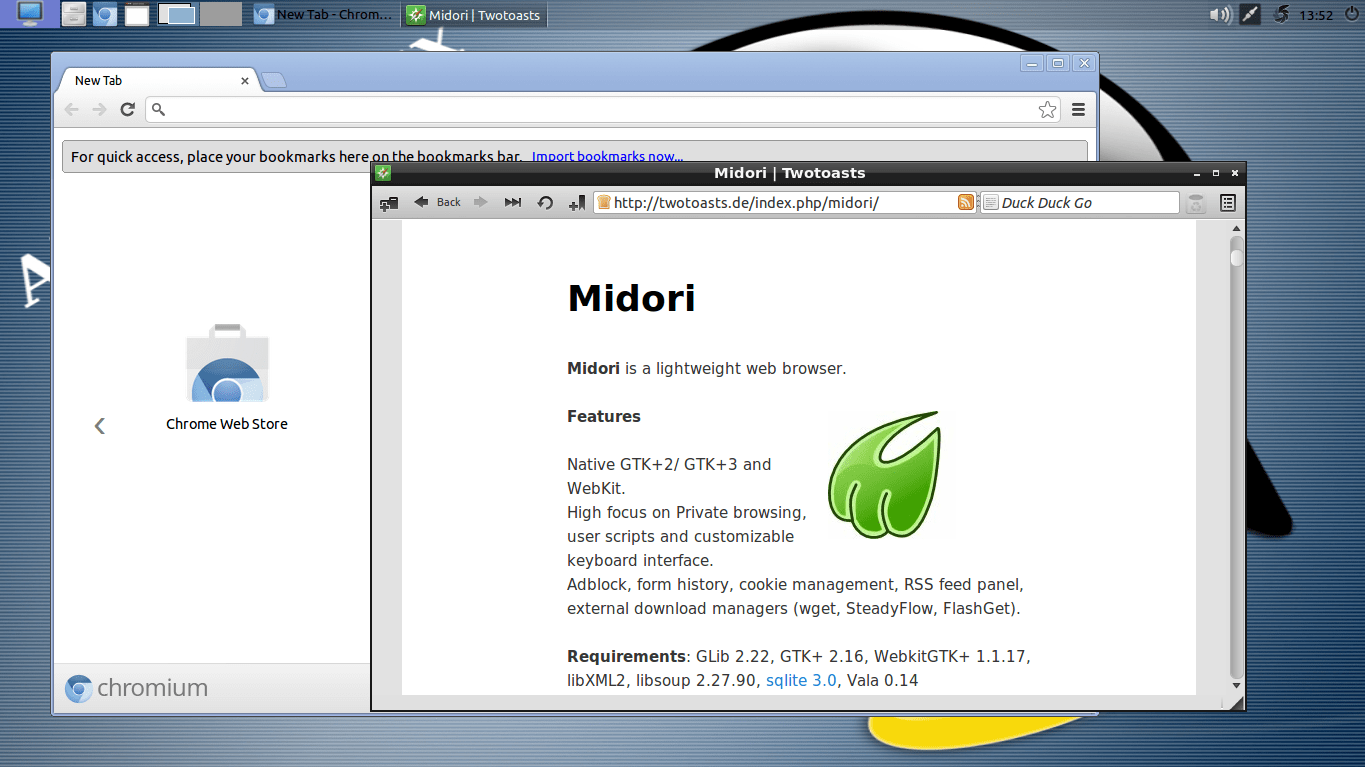Add a bookmark in Midori toolbar
1365x767 pixels.
click(x=576, y=202)
